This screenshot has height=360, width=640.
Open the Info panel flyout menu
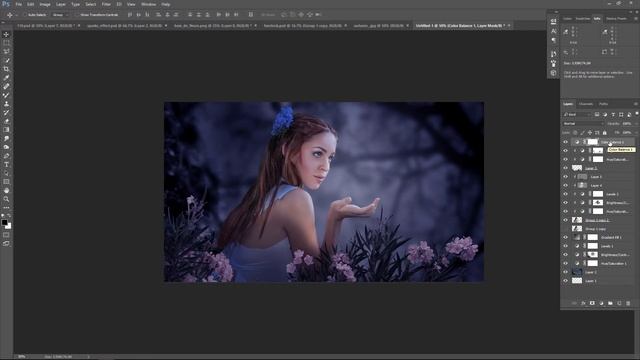tap(636, 19)
